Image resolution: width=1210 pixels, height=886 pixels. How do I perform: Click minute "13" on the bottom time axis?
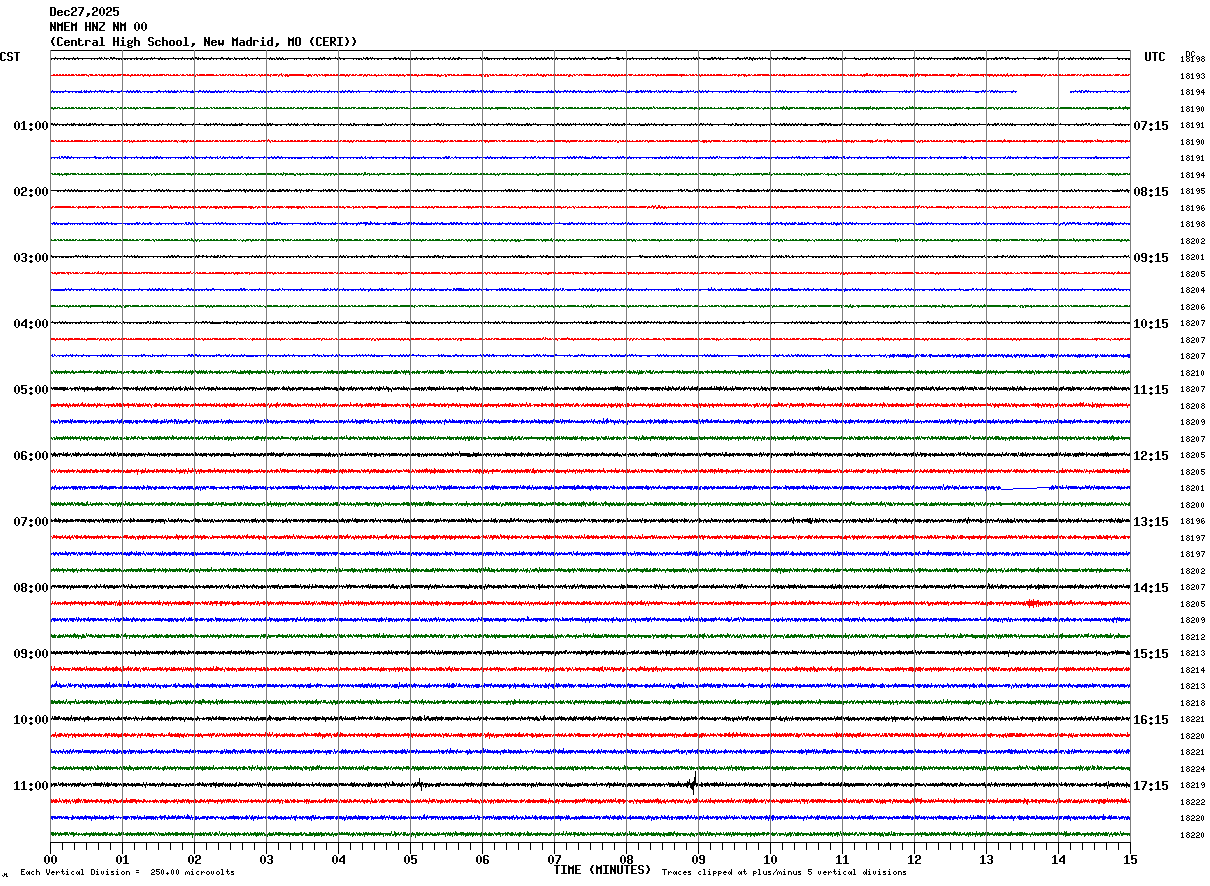(x=986, y=859)
